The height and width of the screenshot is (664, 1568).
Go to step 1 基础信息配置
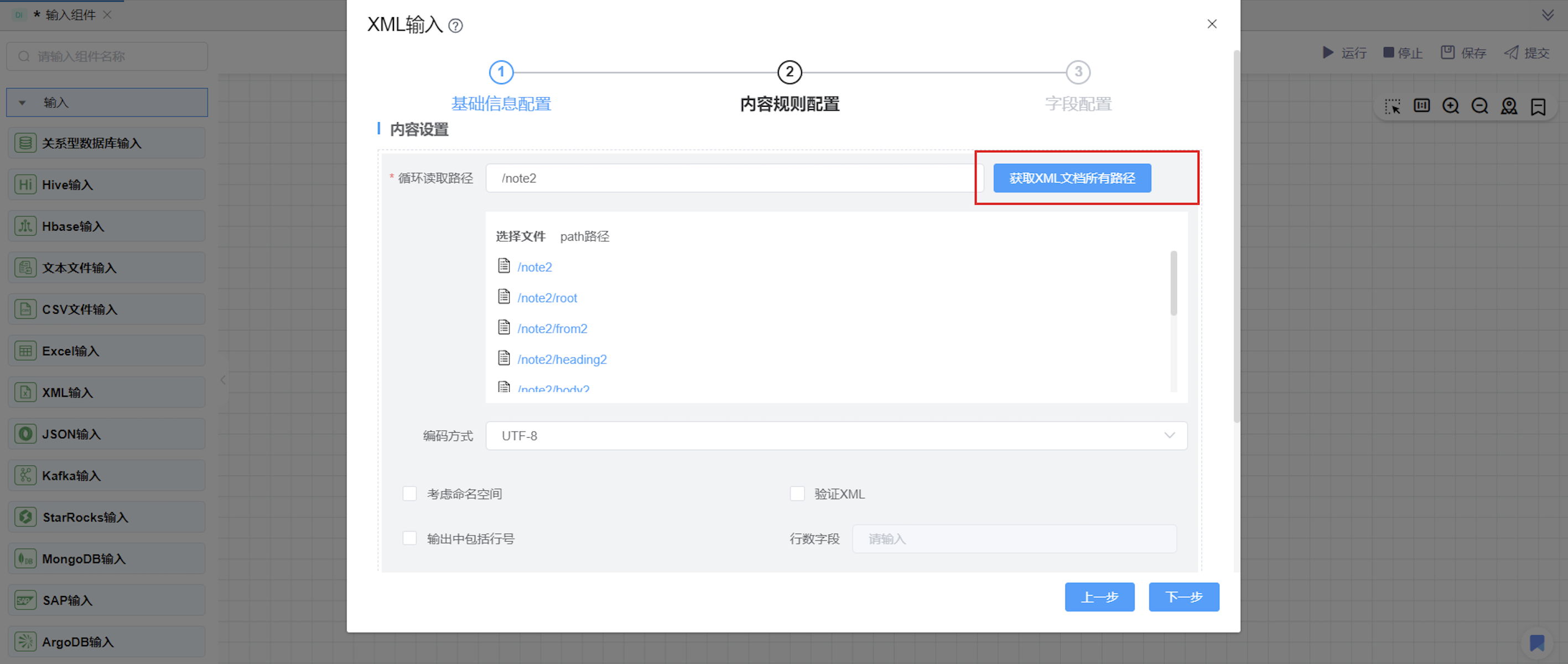(501, 72)
